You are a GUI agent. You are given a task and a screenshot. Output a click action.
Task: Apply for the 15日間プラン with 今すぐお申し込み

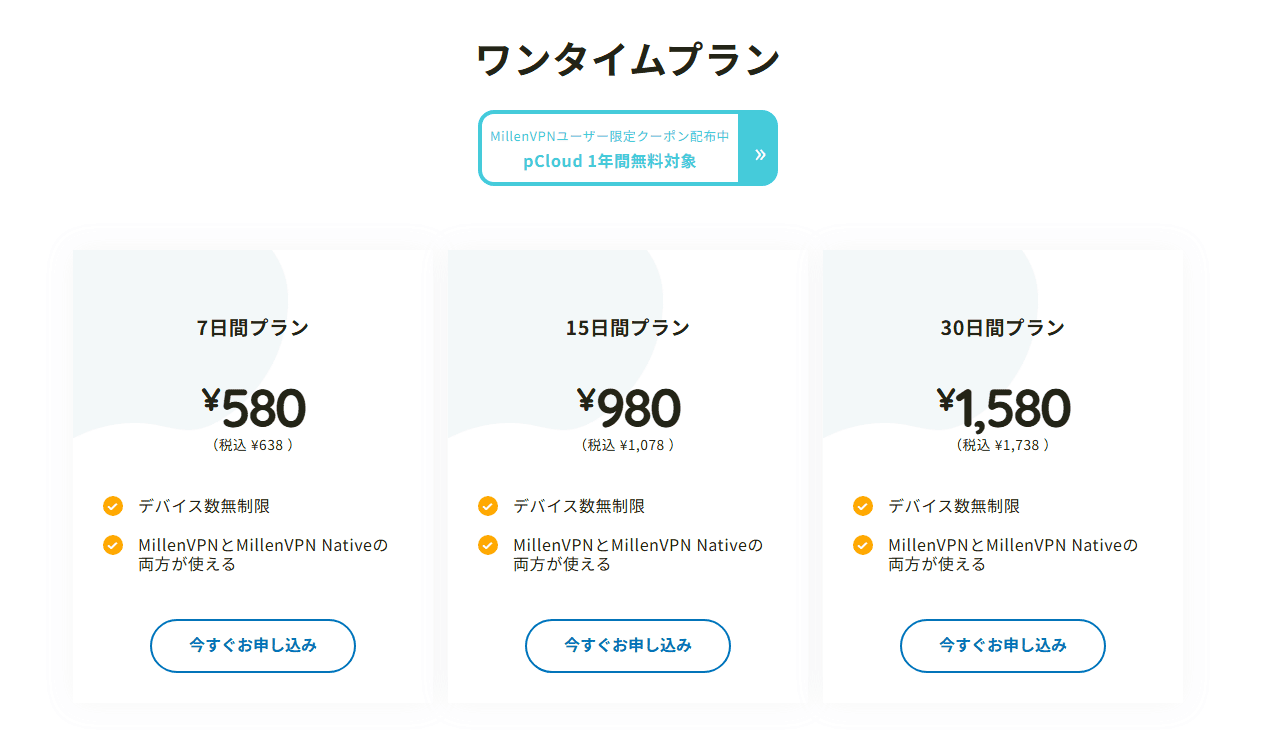(628, 646)
